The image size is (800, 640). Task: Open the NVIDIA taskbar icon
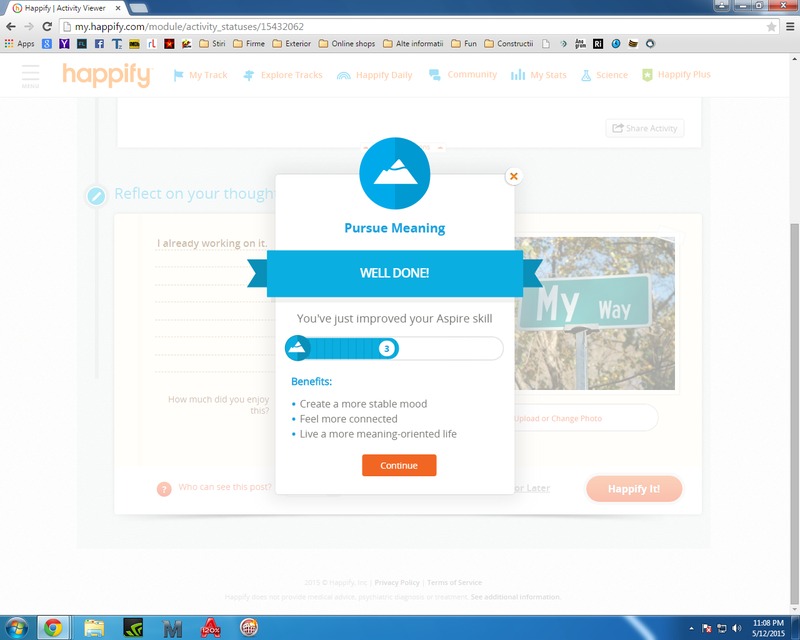[x=133, y=628]
